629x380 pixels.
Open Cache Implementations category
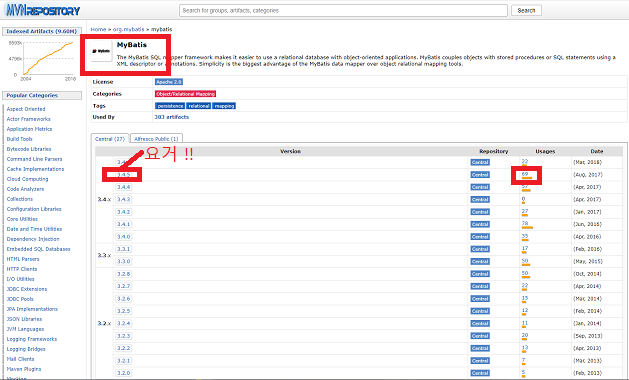[35, 169]
